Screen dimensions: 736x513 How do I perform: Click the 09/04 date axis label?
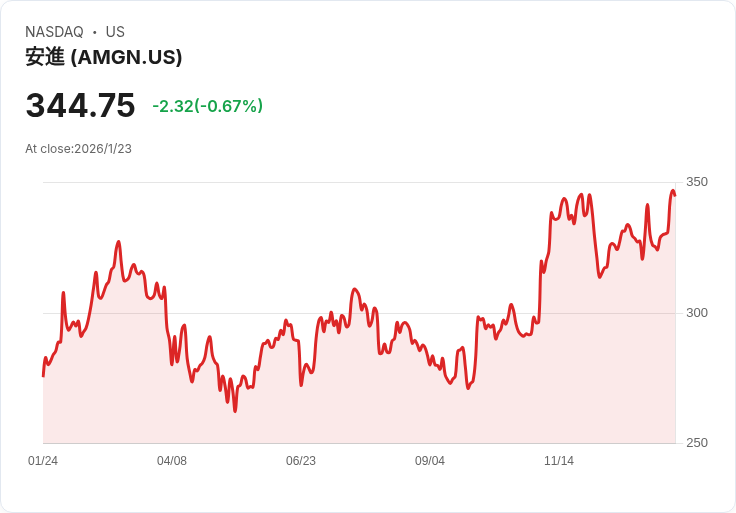(x=429, y=461)
